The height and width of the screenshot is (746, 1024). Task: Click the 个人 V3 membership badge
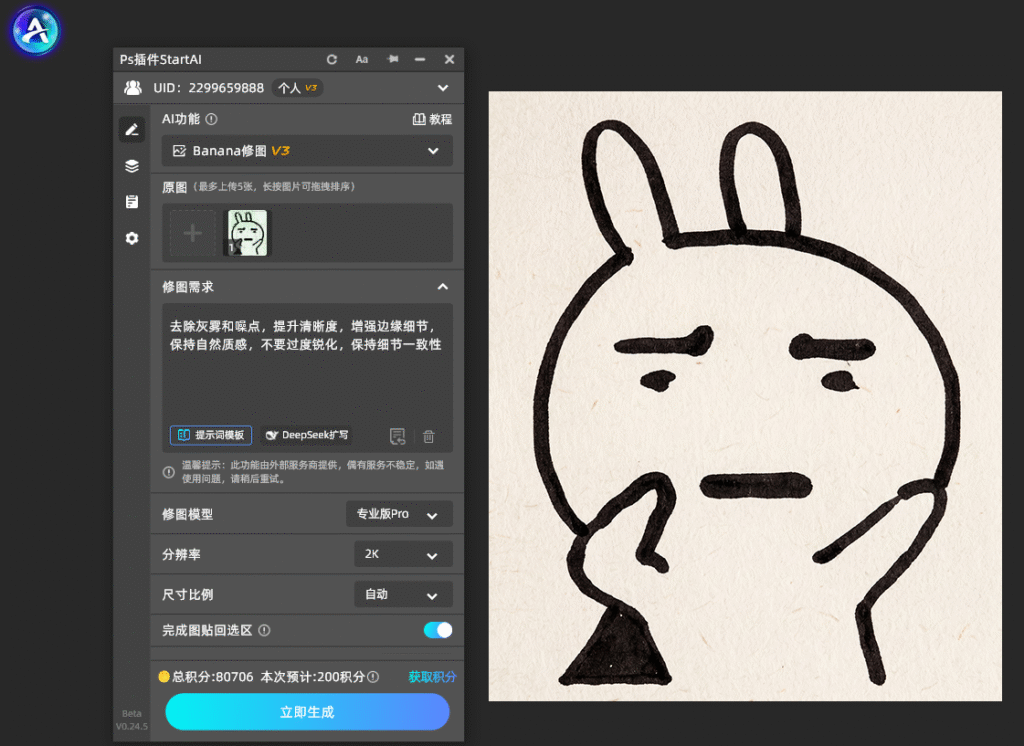coord(298,88)
